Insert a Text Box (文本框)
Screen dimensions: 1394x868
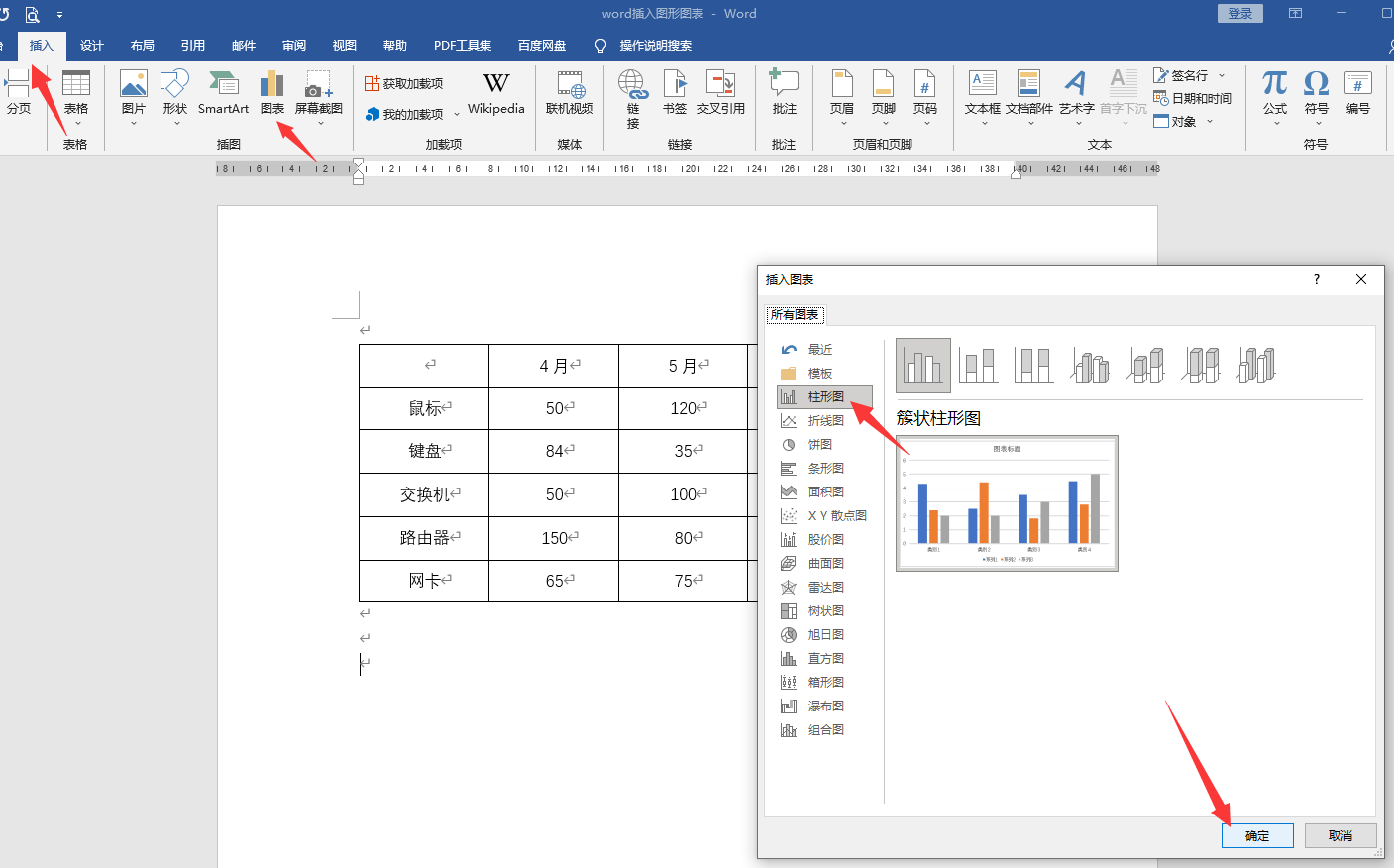coord(983,96)
